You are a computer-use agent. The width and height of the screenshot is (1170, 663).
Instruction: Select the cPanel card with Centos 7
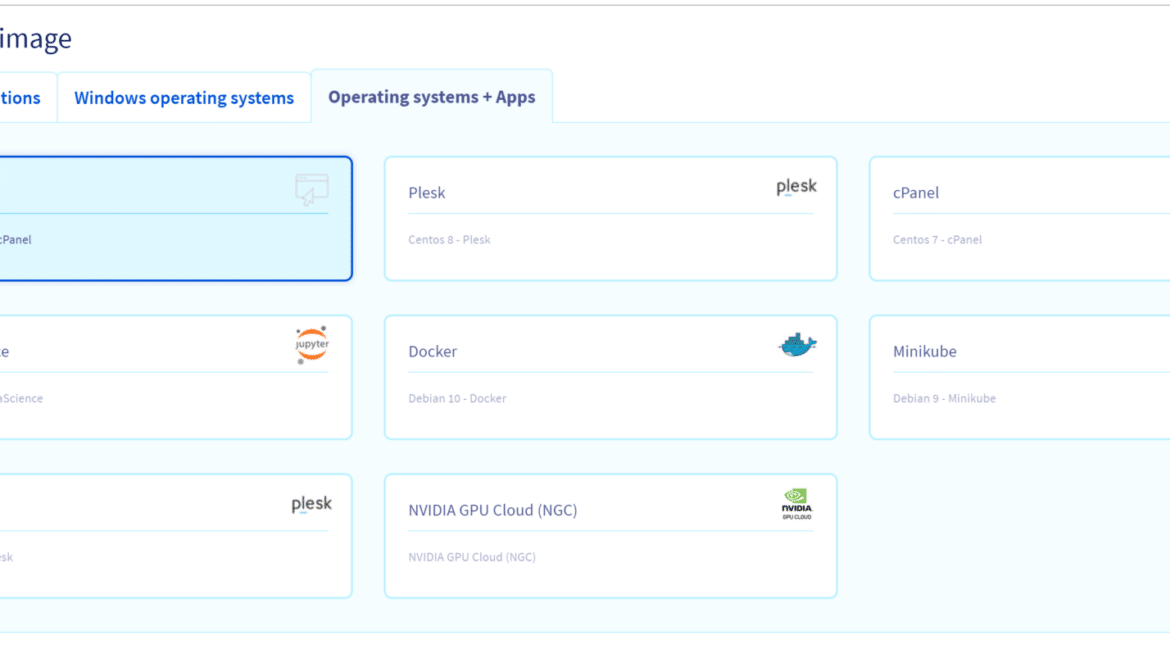(x=1019, y=219)
